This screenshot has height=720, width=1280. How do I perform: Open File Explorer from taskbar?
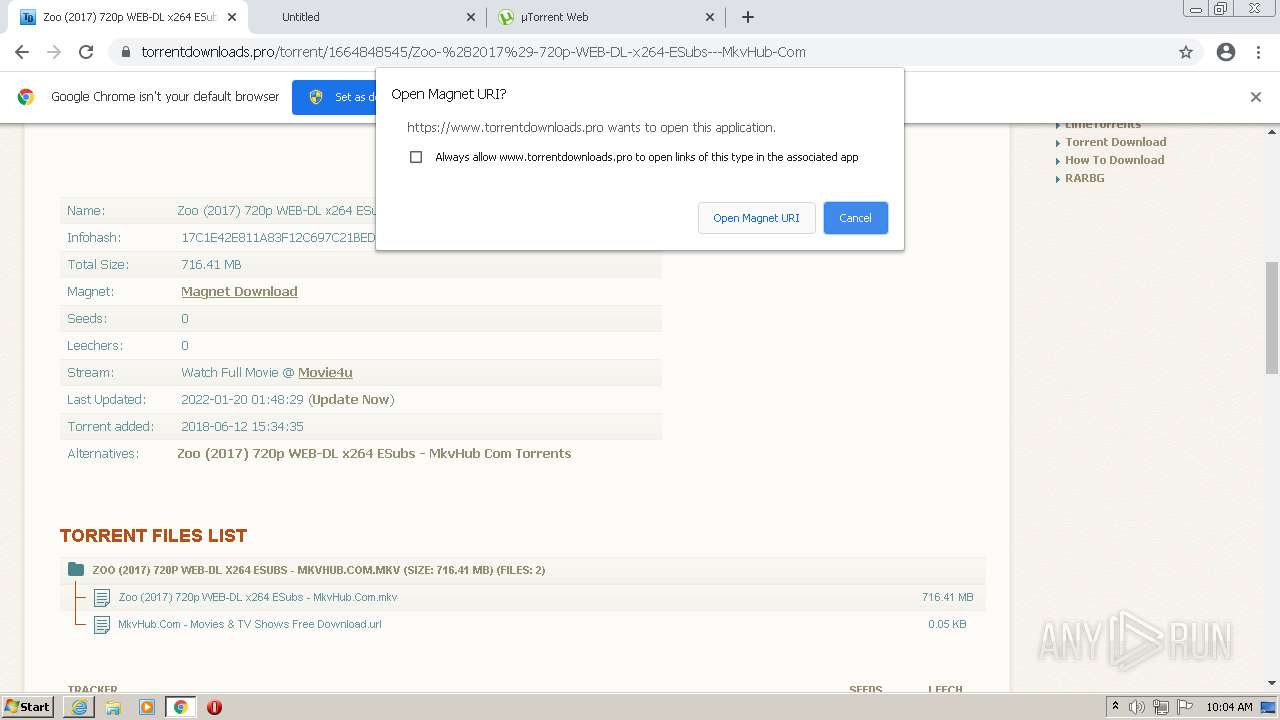pos(113,707)
